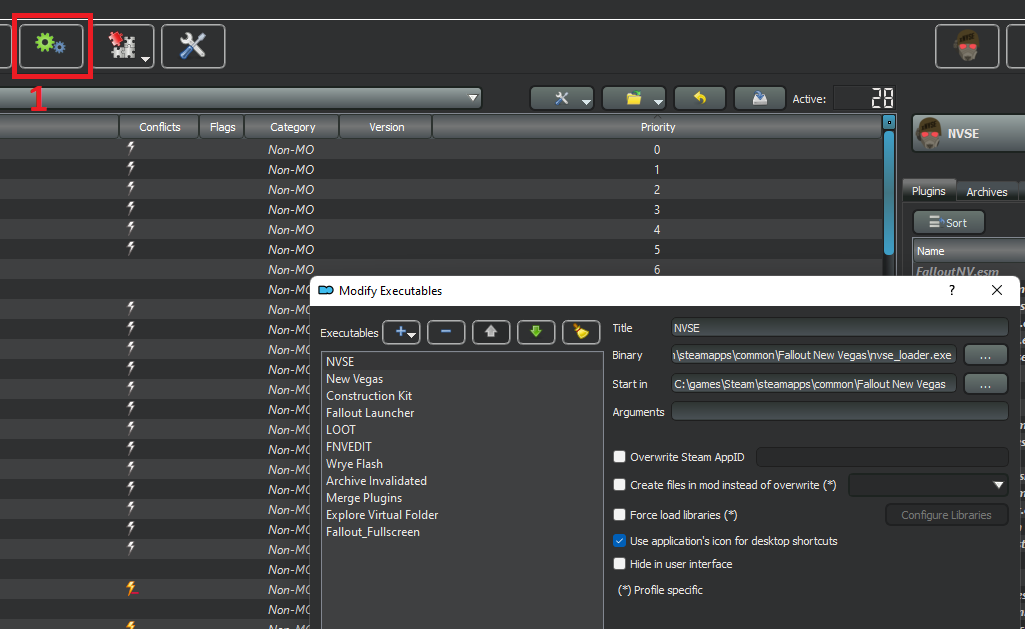This screenshot has width=1025, height=629.
Task: Click the broom reset executables button
Action: pyautogui.click(x=581, y=332)
